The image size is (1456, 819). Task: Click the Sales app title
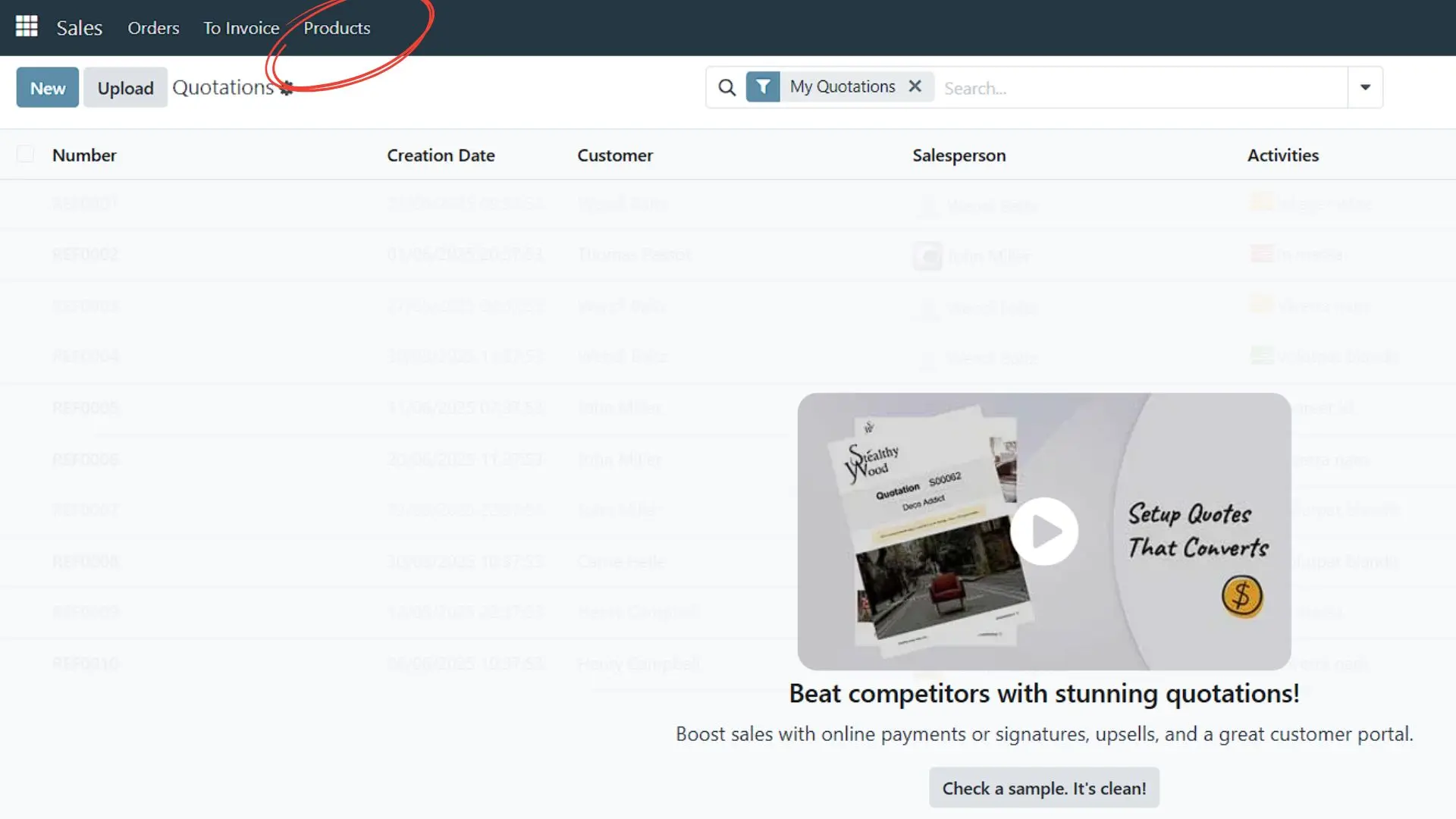point(79,28)
